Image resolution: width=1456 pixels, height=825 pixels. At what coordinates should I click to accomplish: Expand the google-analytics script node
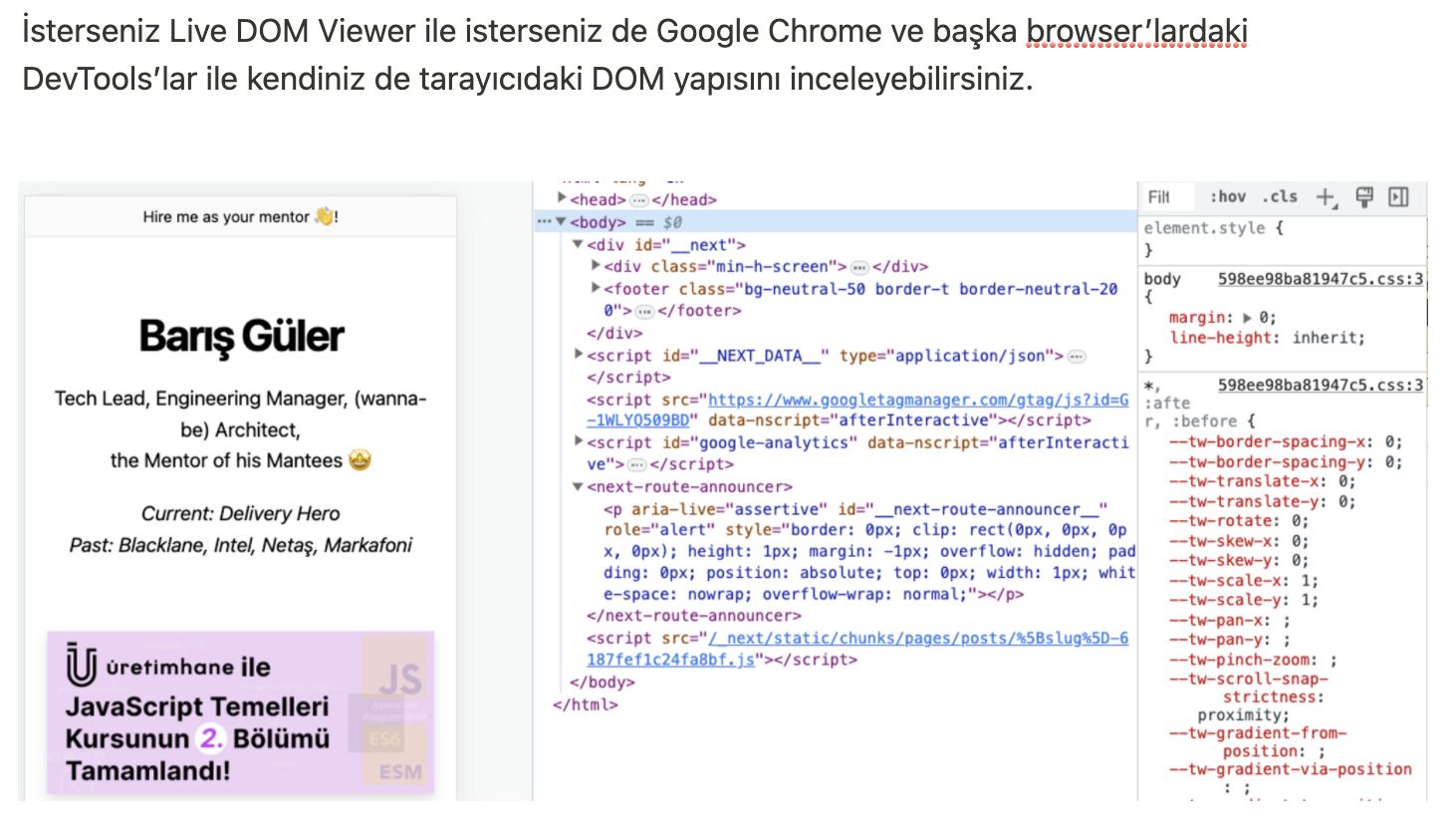[579, 440]
